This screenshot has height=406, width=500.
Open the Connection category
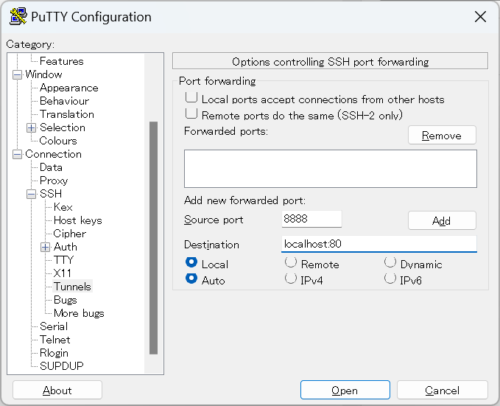(53, 154)
